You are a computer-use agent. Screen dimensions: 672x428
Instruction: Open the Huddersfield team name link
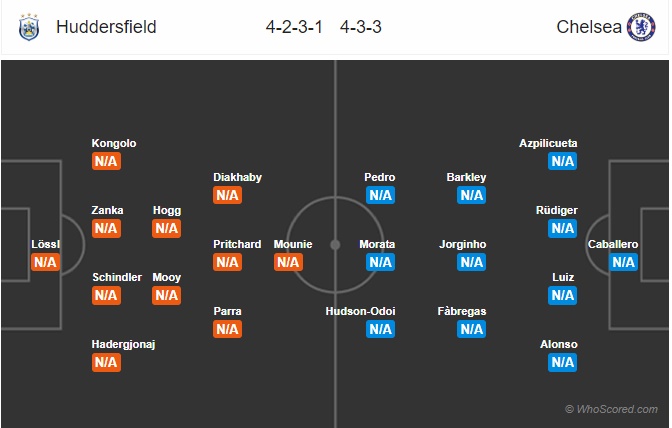106,27
